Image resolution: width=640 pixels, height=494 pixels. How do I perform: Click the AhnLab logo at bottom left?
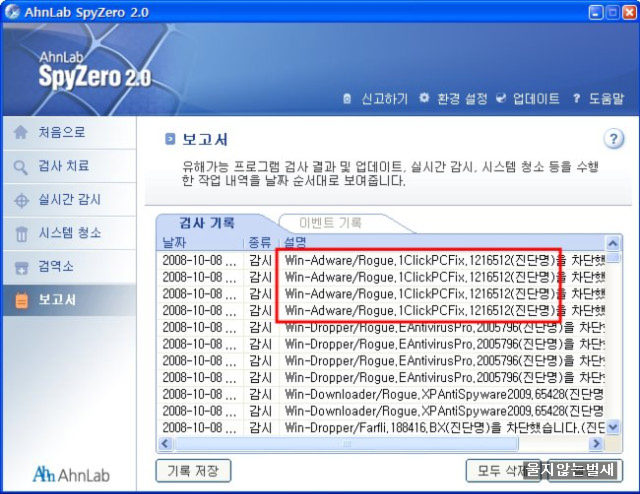pos(71,475)
